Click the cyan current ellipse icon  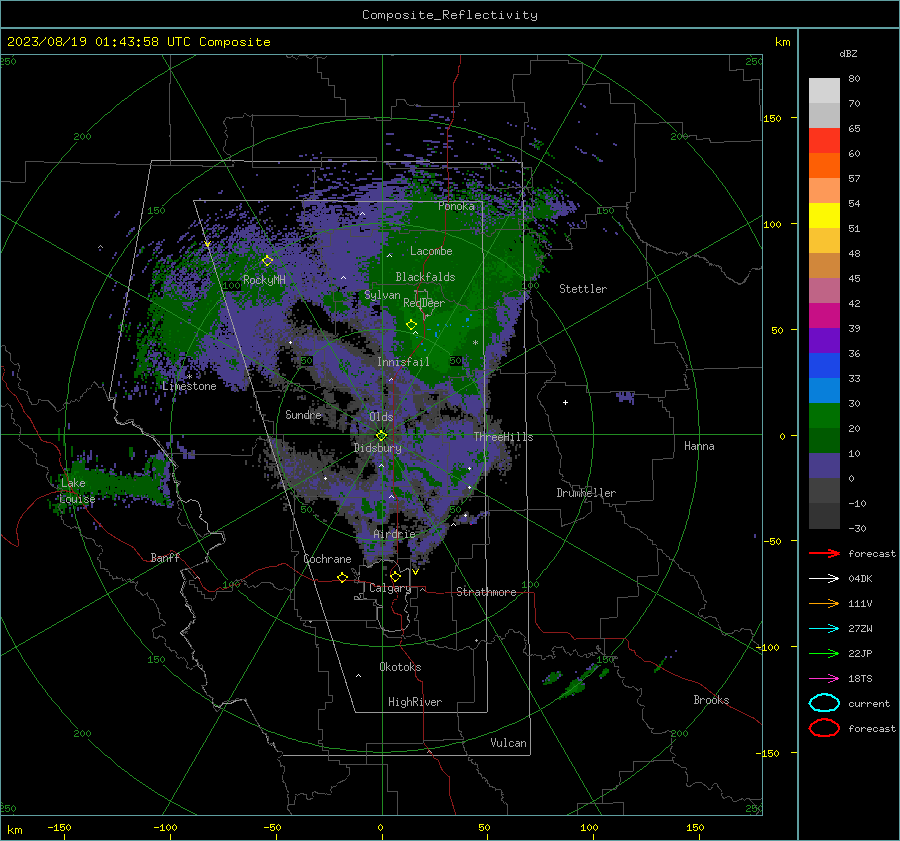click(x=824, y=703)
